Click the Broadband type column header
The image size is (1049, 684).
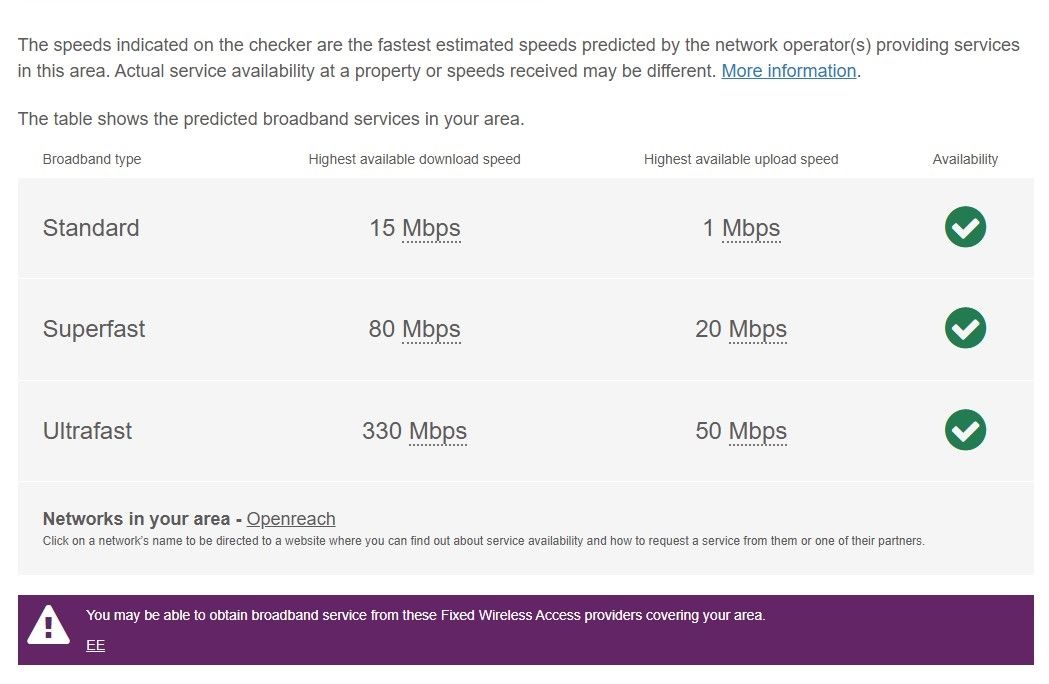92,159
